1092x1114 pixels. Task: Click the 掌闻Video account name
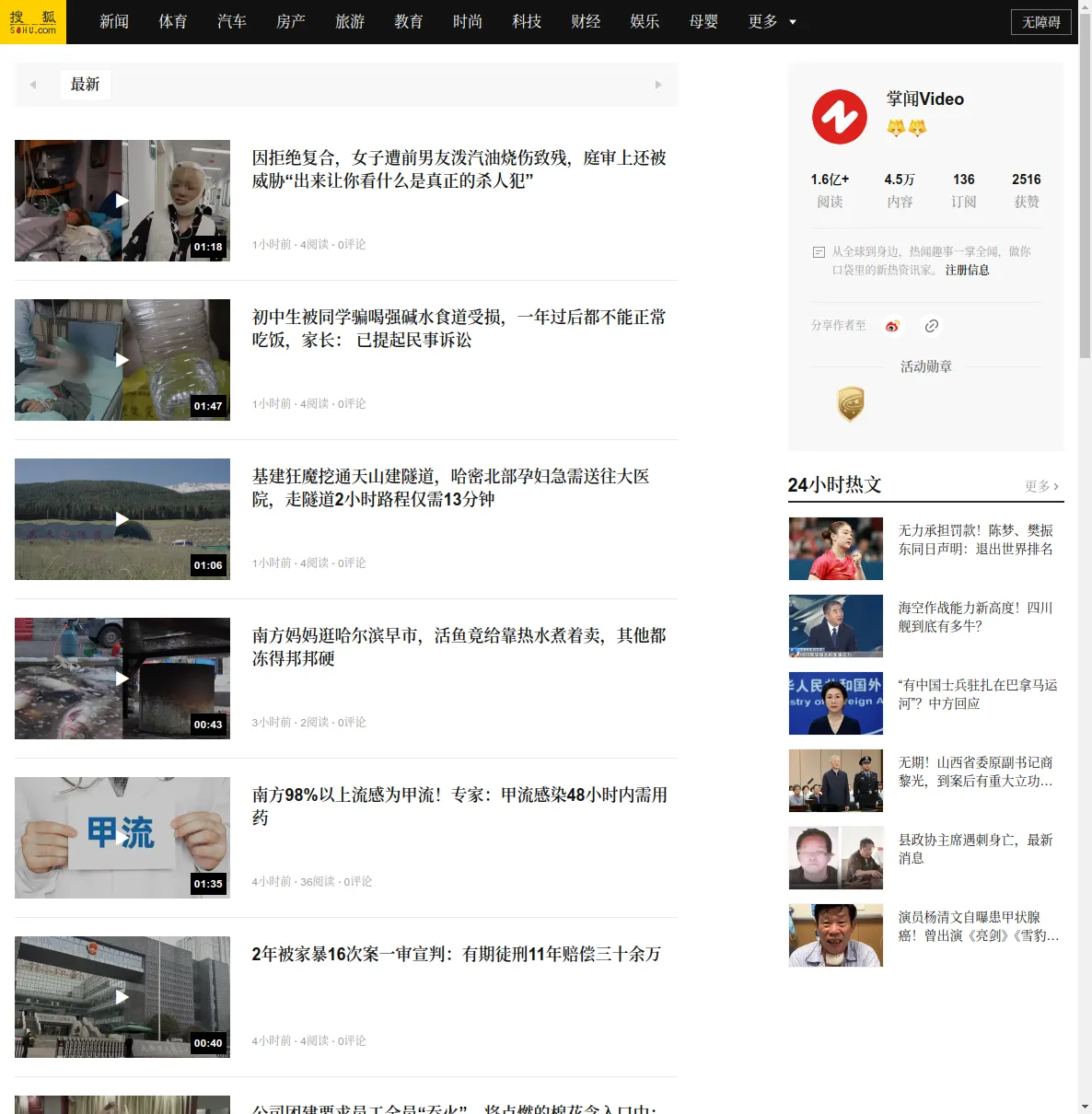click(925, 99)
